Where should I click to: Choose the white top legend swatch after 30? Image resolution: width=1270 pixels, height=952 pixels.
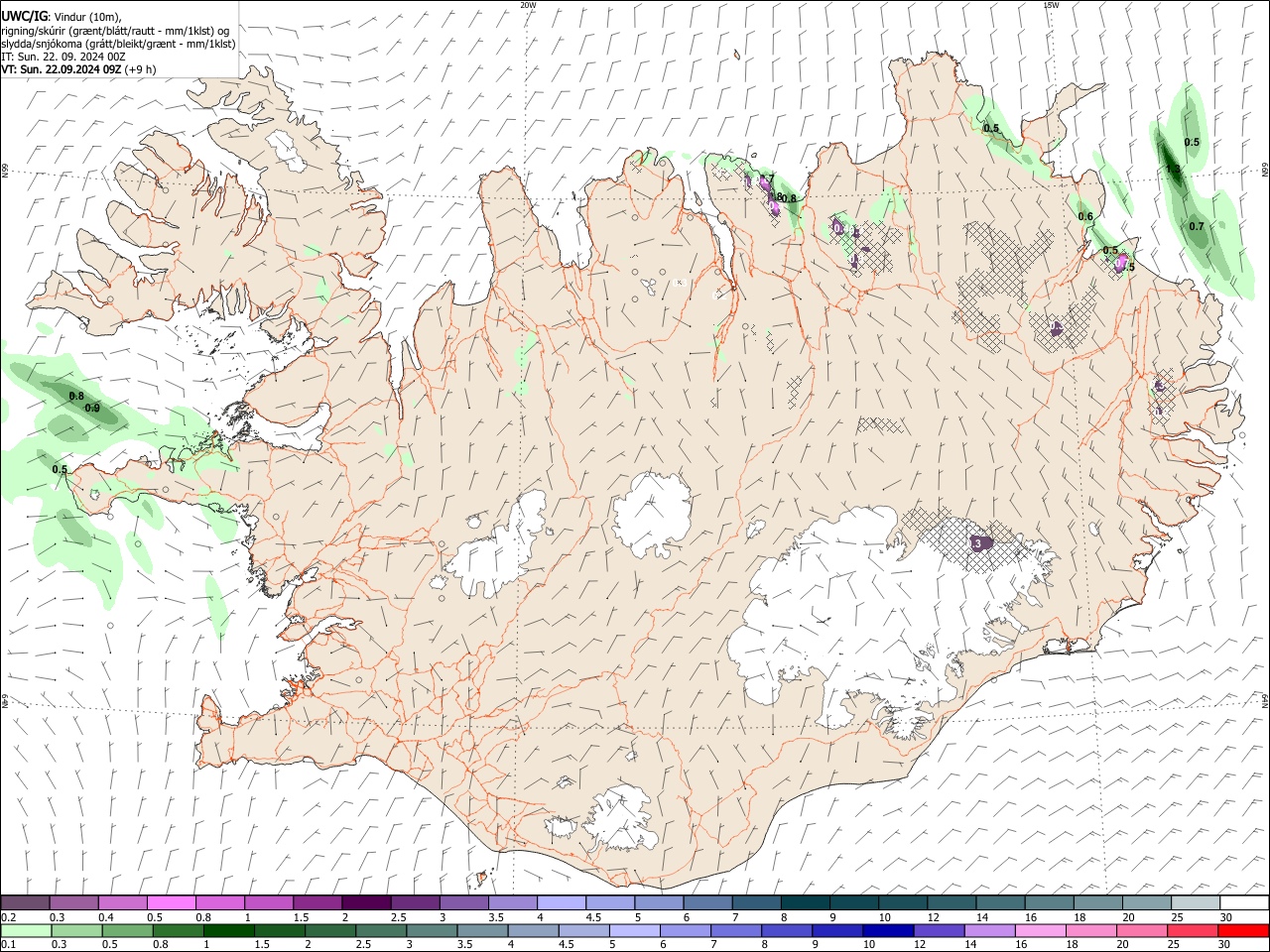[x=1244, y=903]
